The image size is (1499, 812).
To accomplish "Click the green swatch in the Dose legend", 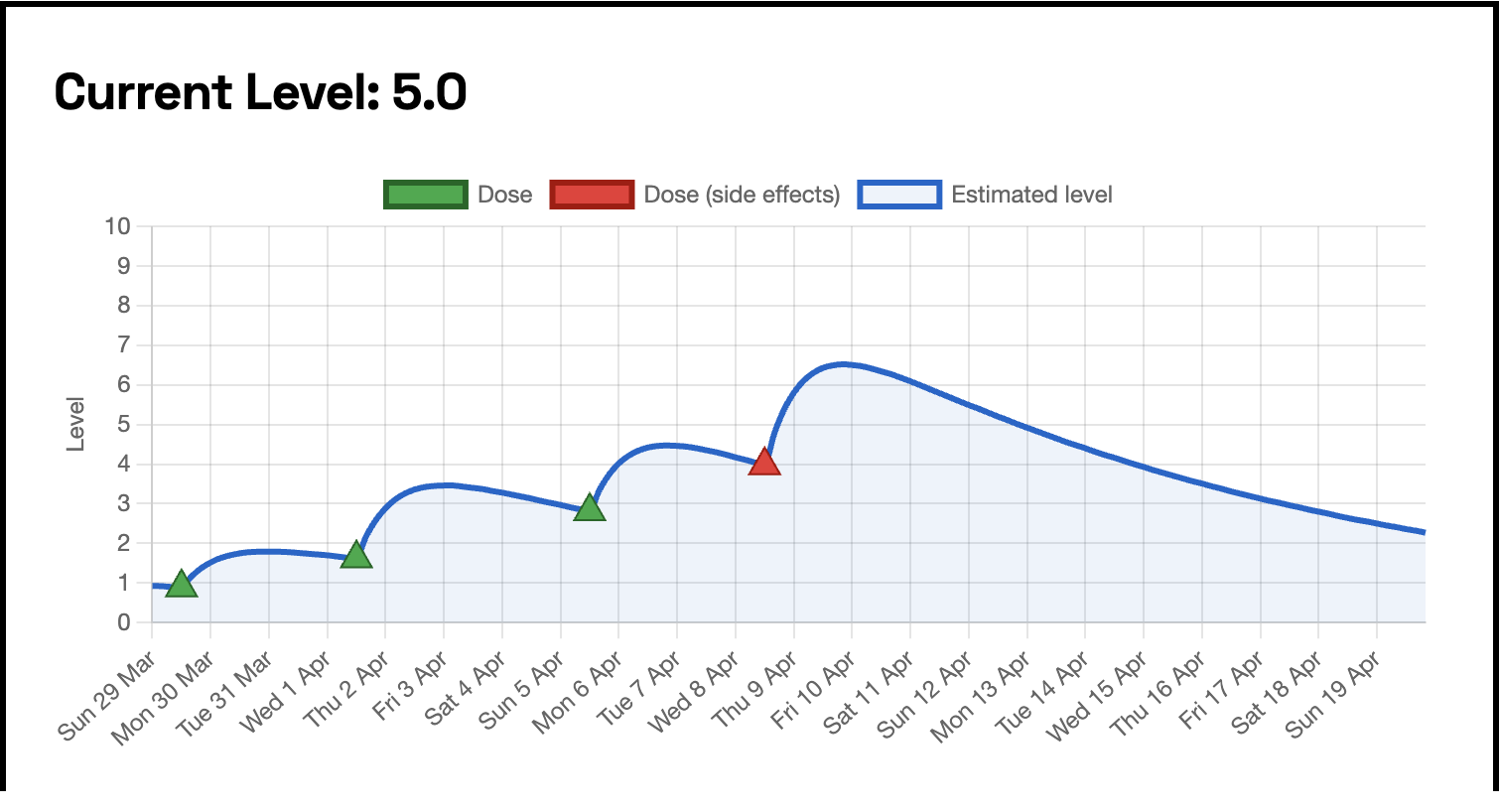I will click(425, 195).
